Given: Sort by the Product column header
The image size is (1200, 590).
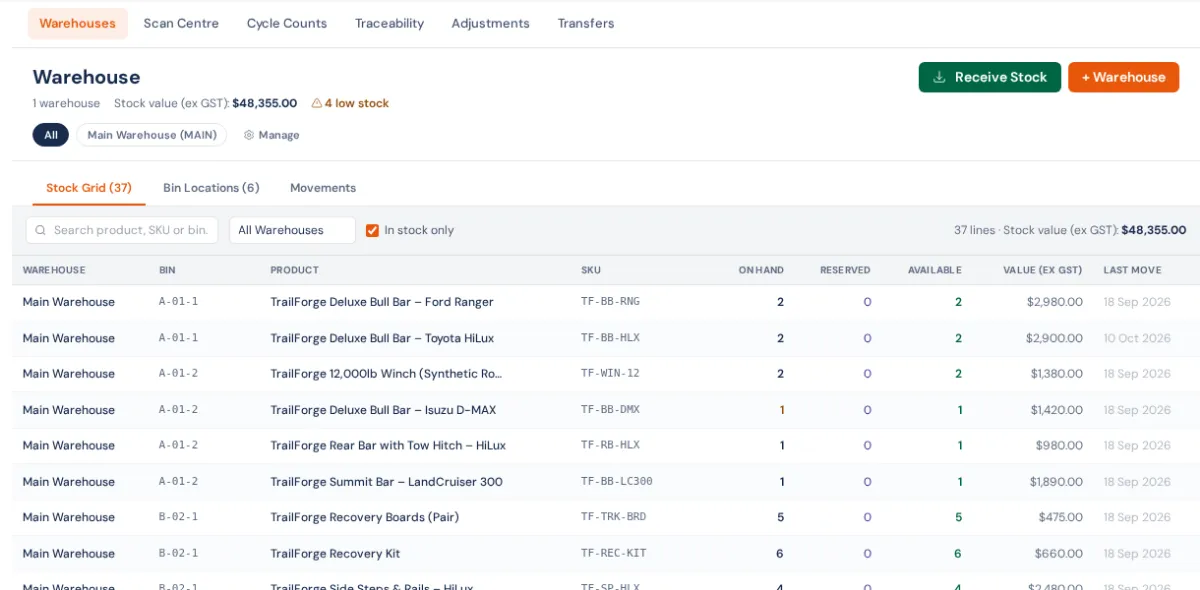Looking at the screenshot, I should (x=295, y=270).
